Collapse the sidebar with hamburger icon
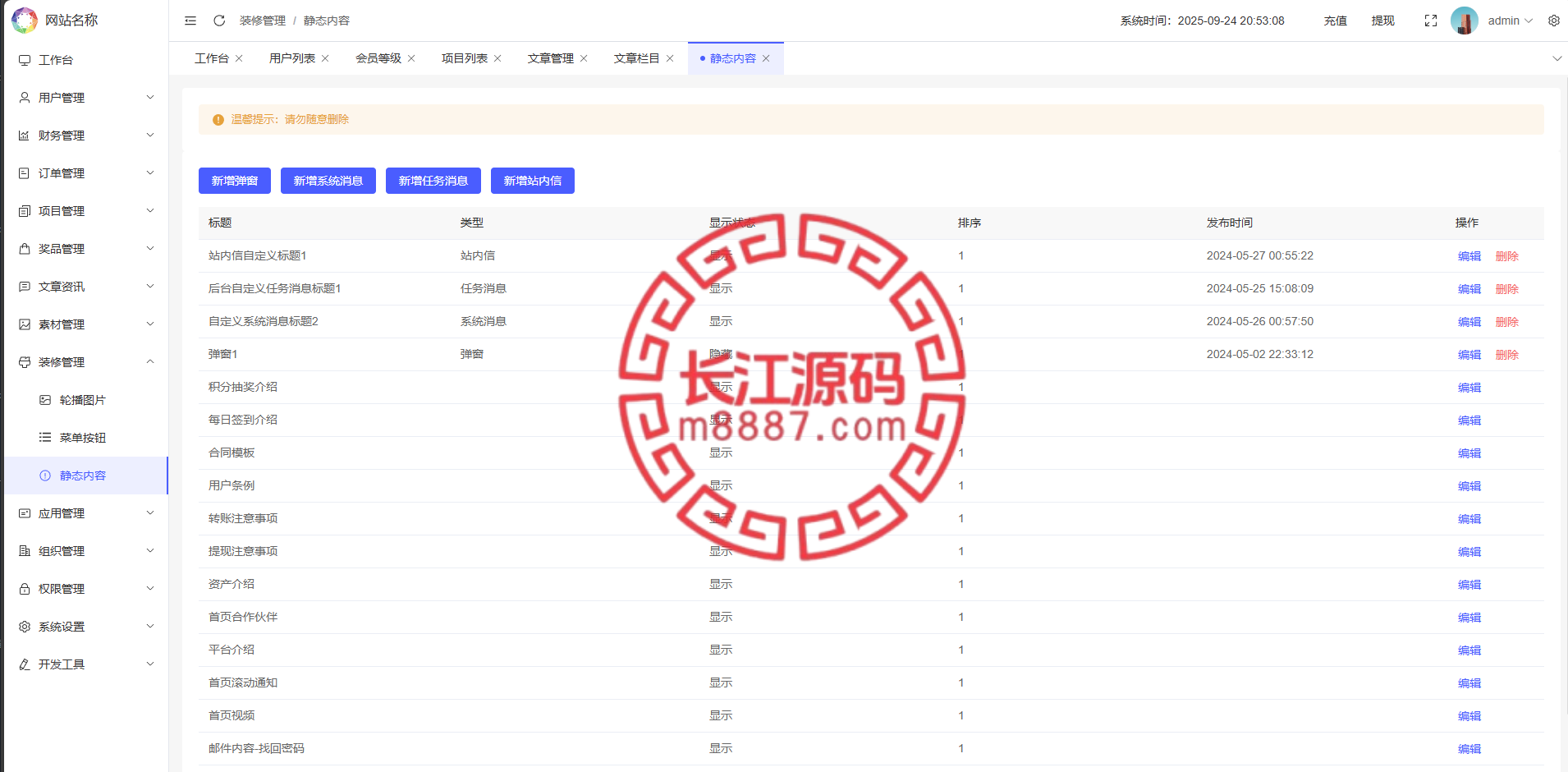The image size is (1568, 772). point(190,21)
